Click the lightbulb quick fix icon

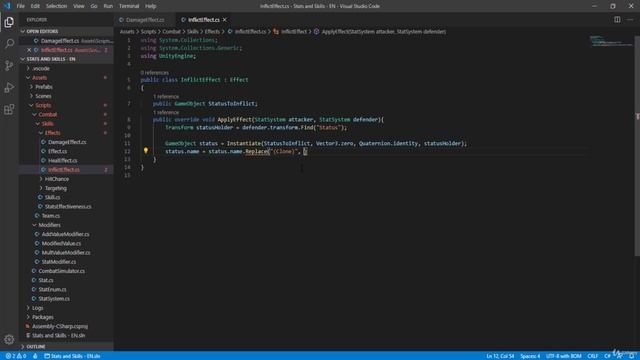[x=146, y=151]
